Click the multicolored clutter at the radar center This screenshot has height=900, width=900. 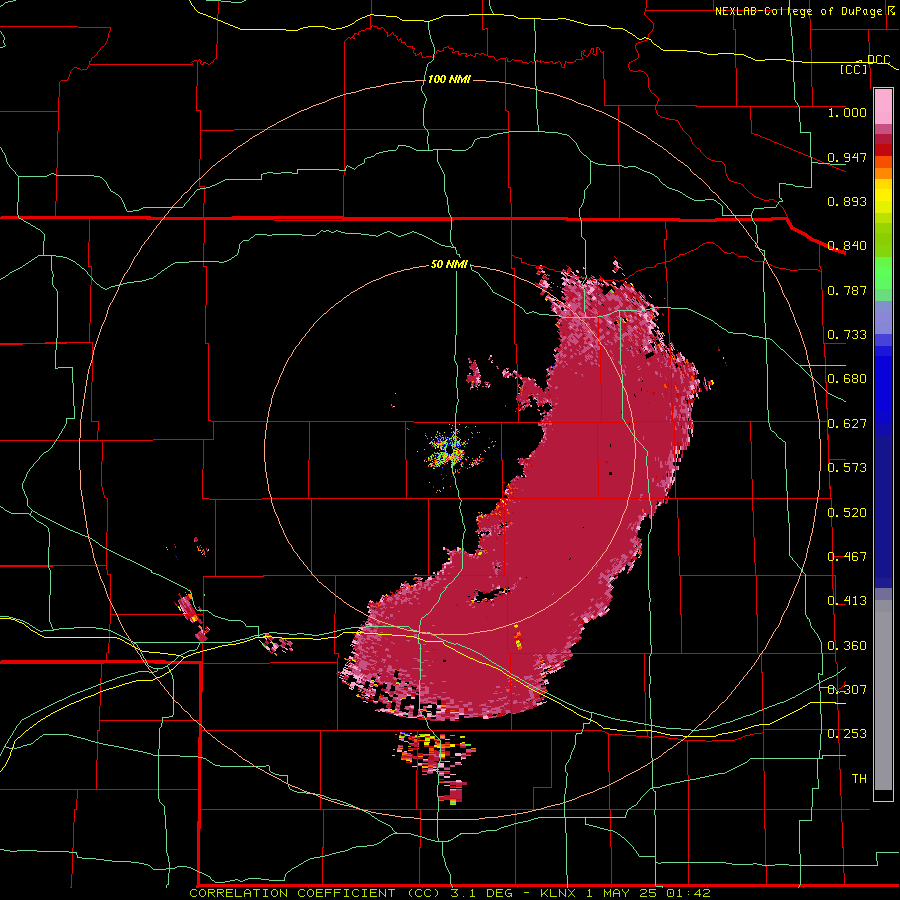click(448, 450)
